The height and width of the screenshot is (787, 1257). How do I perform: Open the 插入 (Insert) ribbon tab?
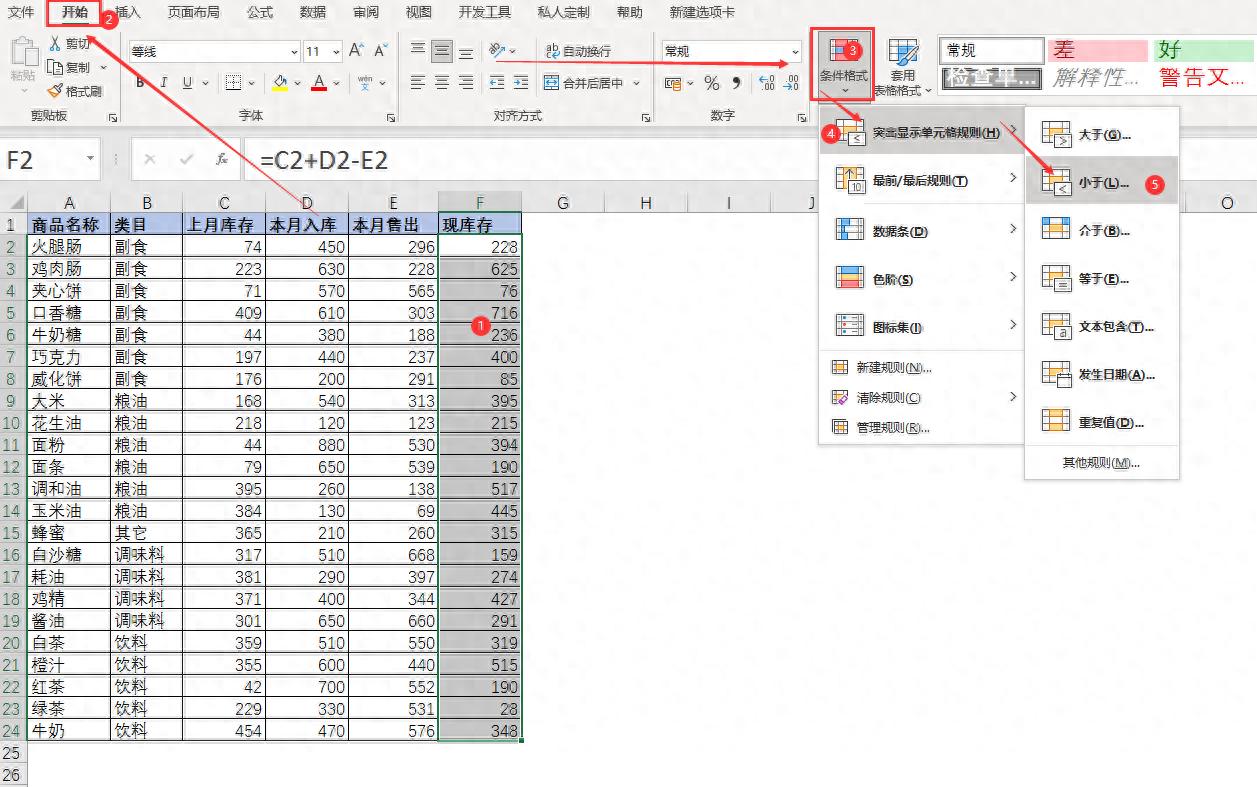(128, 12)
